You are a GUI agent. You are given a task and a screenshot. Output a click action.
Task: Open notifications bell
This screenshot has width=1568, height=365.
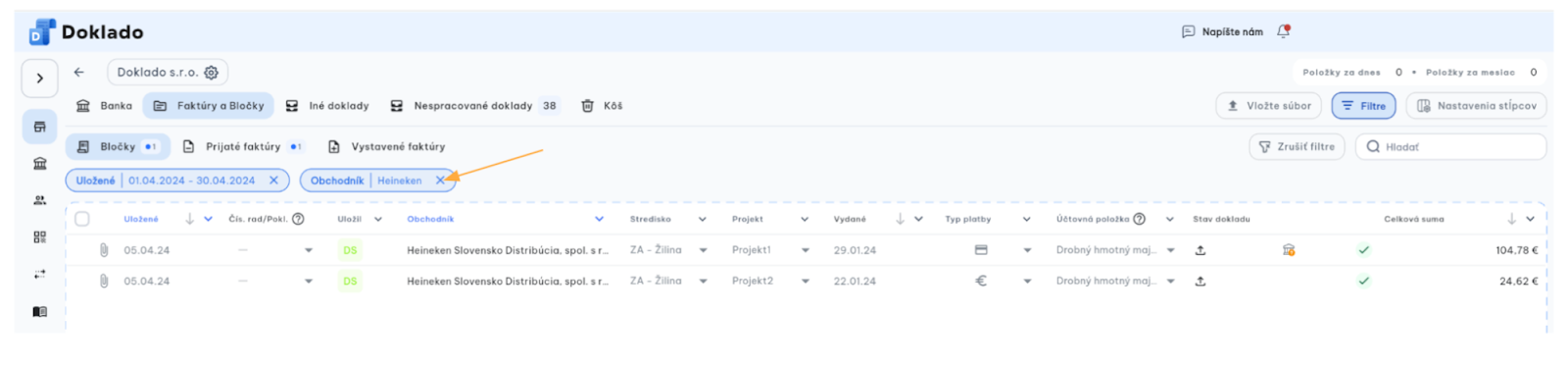(x=1284, y=31)
